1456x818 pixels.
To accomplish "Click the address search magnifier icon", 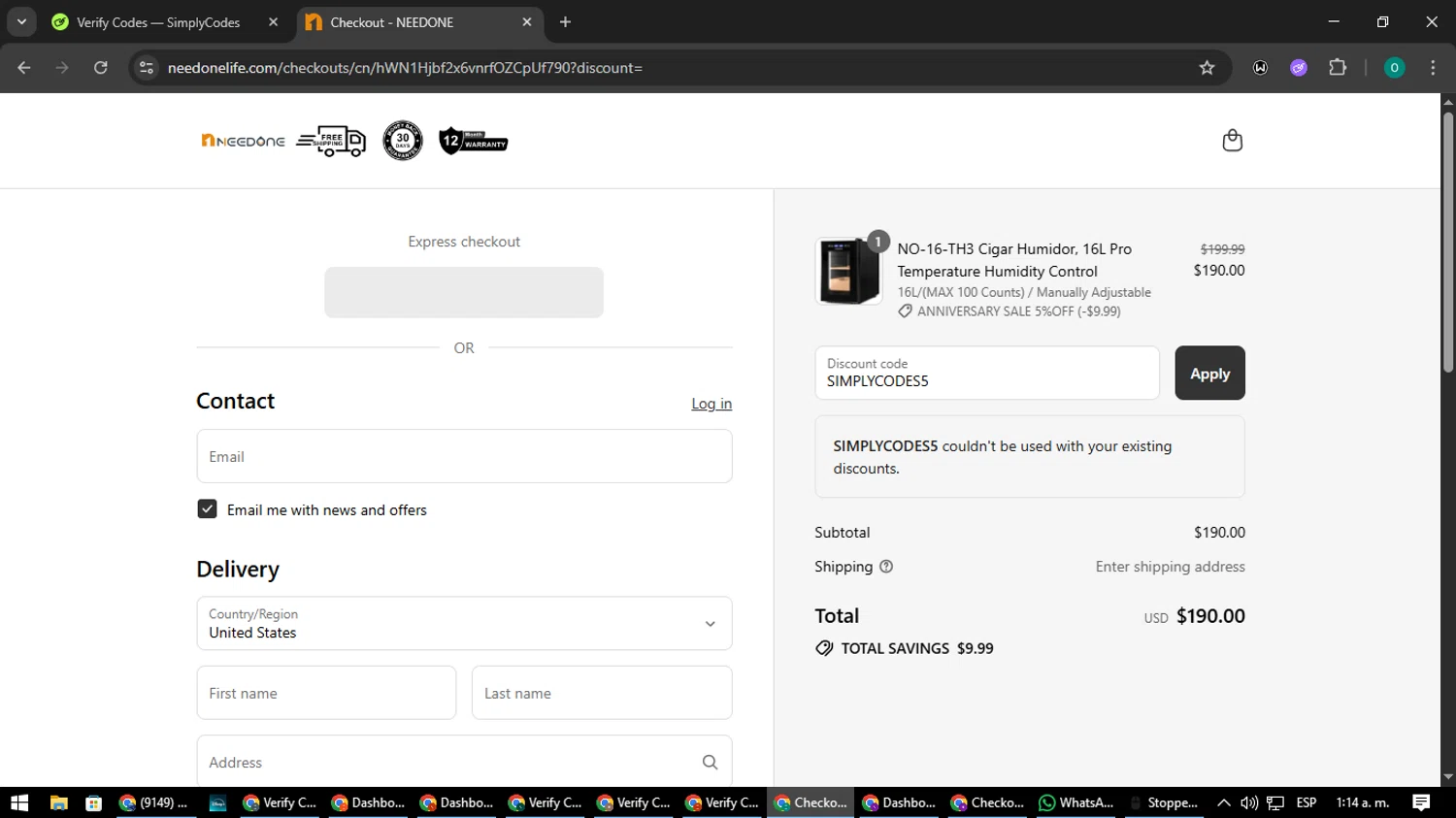I will tap(710, 763).
